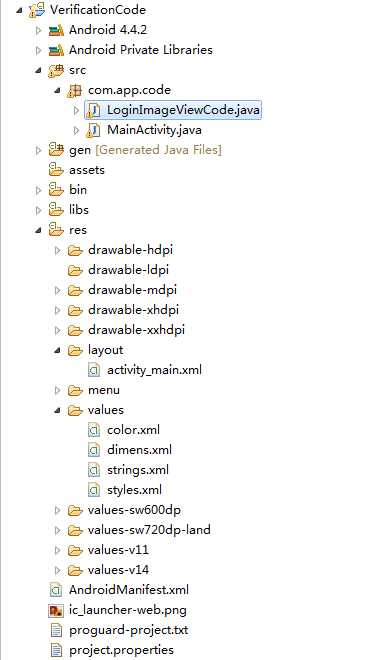Click the ic_launcher-web.png image icon
Image resolution: width=367 pixels, height=660 pixels.
(x=56, y=610)
